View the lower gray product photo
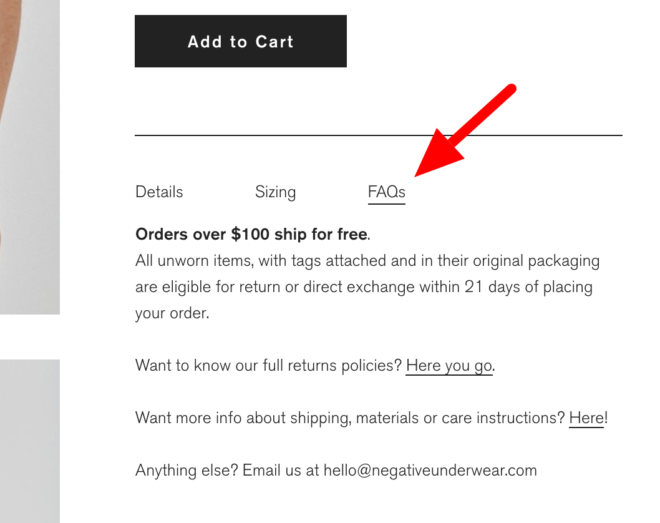The width and height of the screenshot is (660, 523). coord(30,441)
